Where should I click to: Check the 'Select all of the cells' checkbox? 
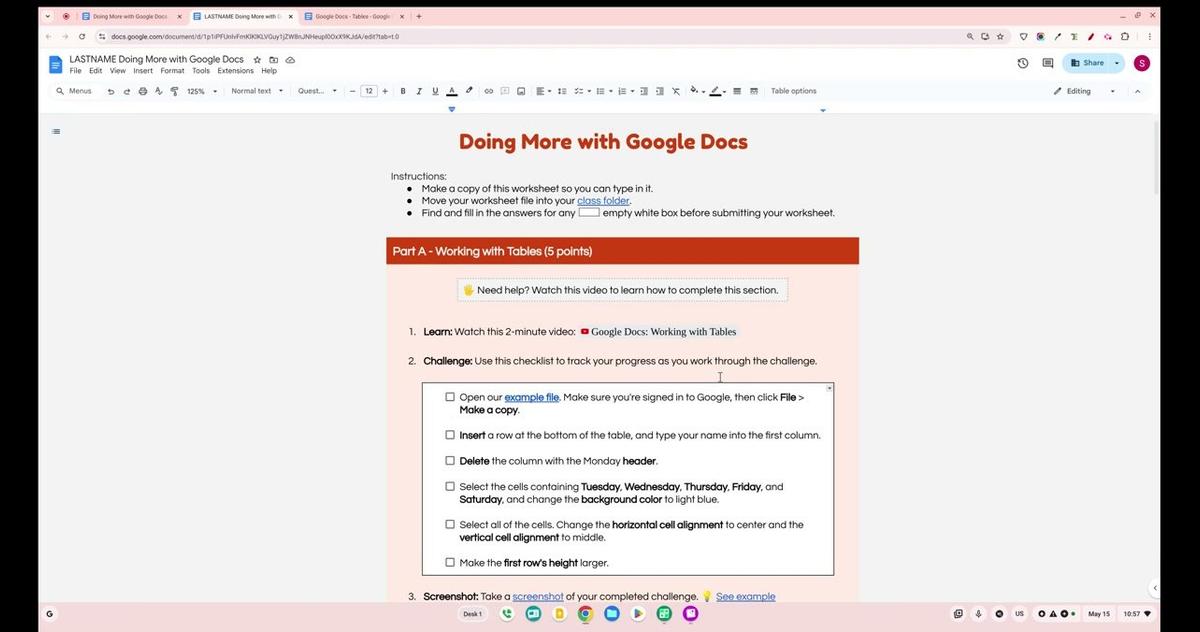coord(450,524)
